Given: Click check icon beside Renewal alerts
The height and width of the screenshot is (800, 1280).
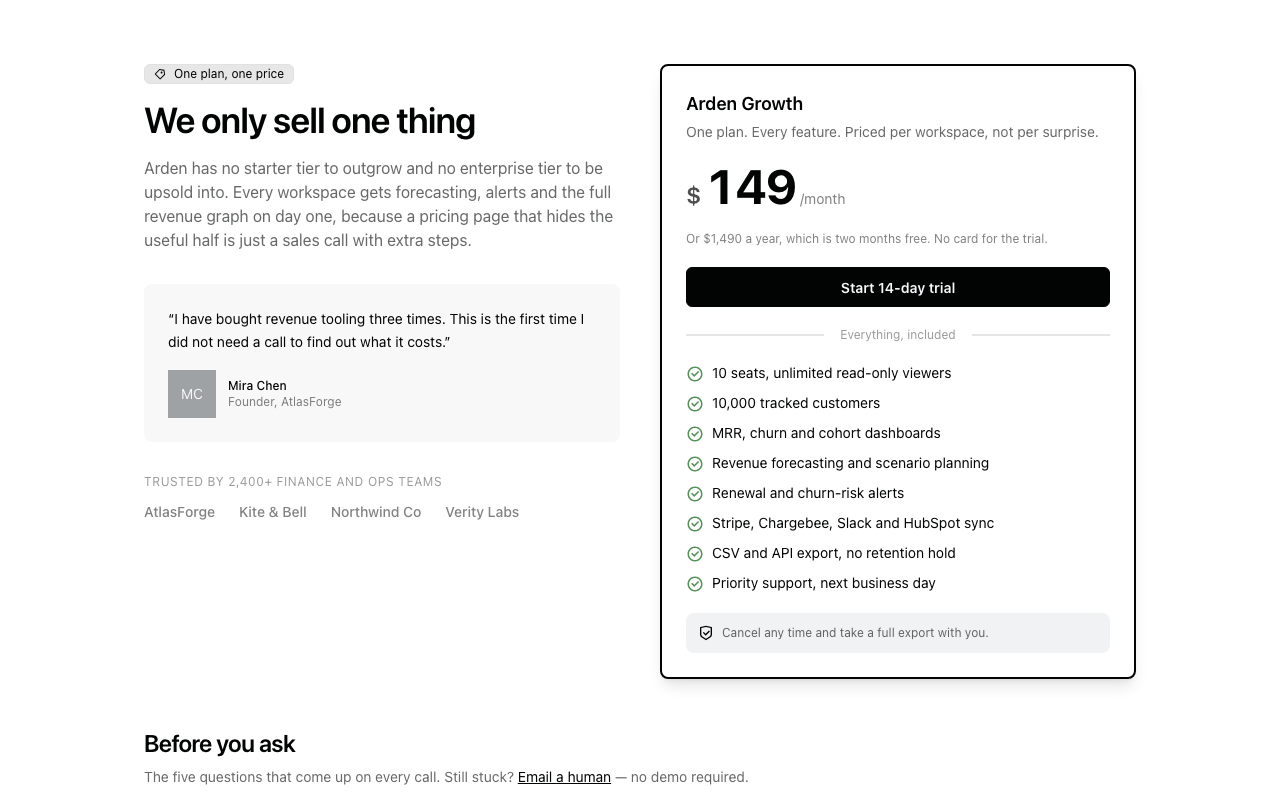Looking at the screenshot, I should (695, 494).
